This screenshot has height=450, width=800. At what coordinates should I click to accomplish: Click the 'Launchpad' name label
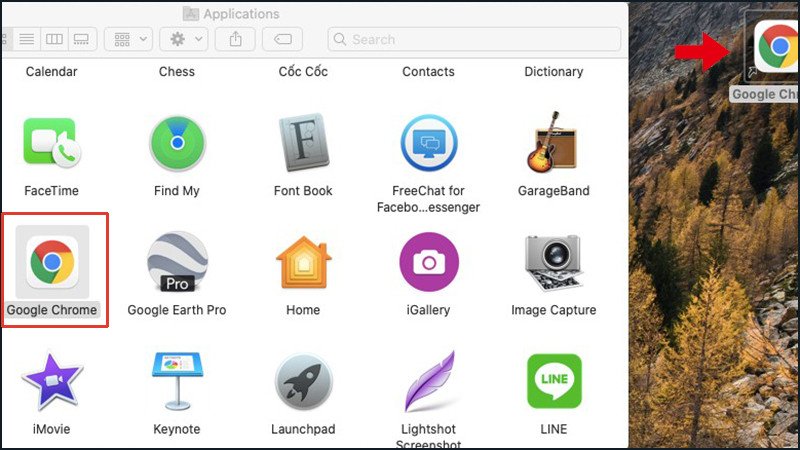click(x=303, y=429)
